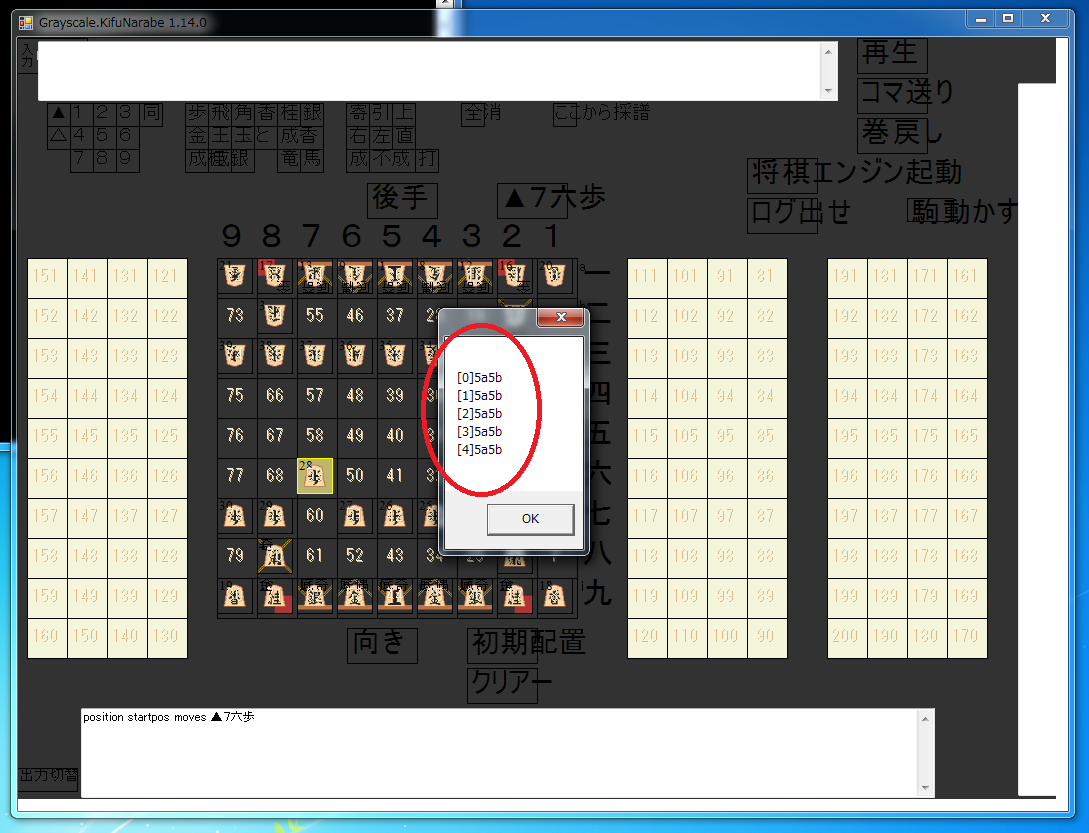Select the bottom-row knight piece in file 8
The width and height of the screenshot is (1089, 833).
pos(275,596)
